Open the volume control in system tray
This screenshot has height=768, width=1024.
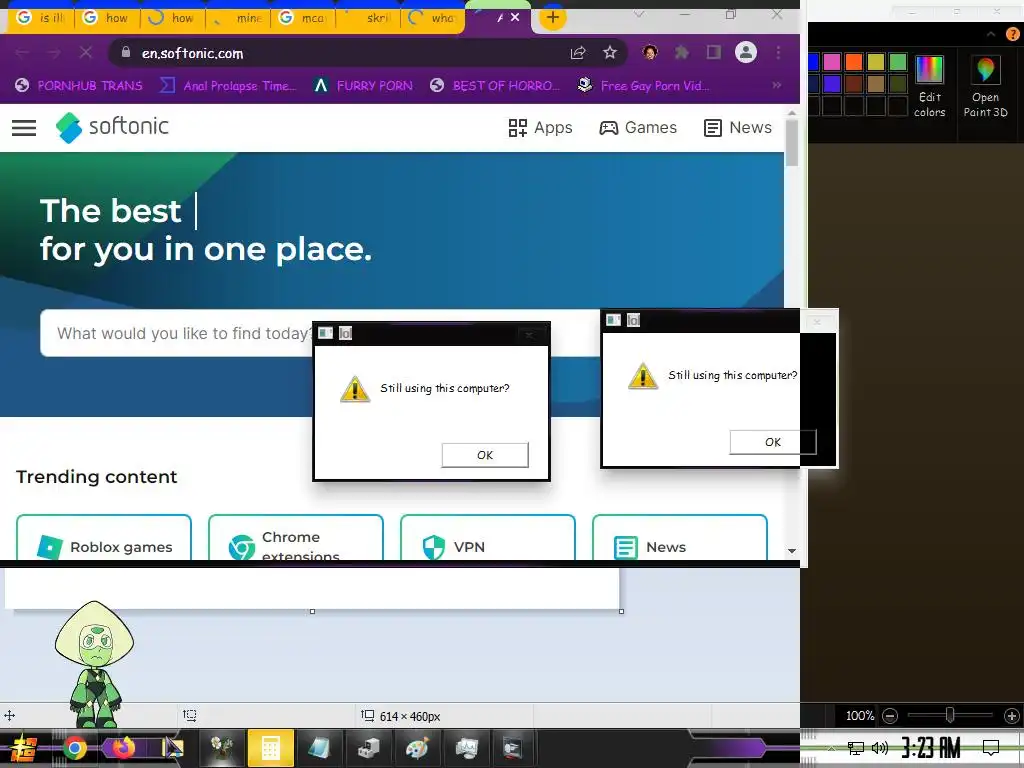pyautogui.click(x=880, y=748)
